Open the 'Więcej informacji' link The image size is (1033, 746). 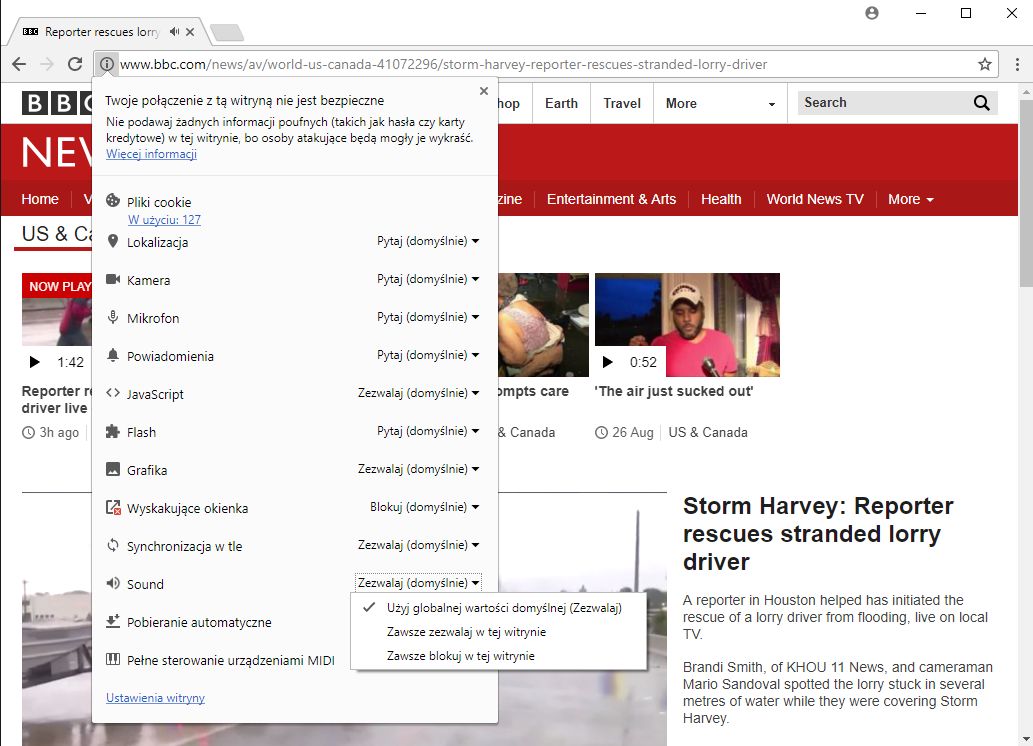point(151,154)
